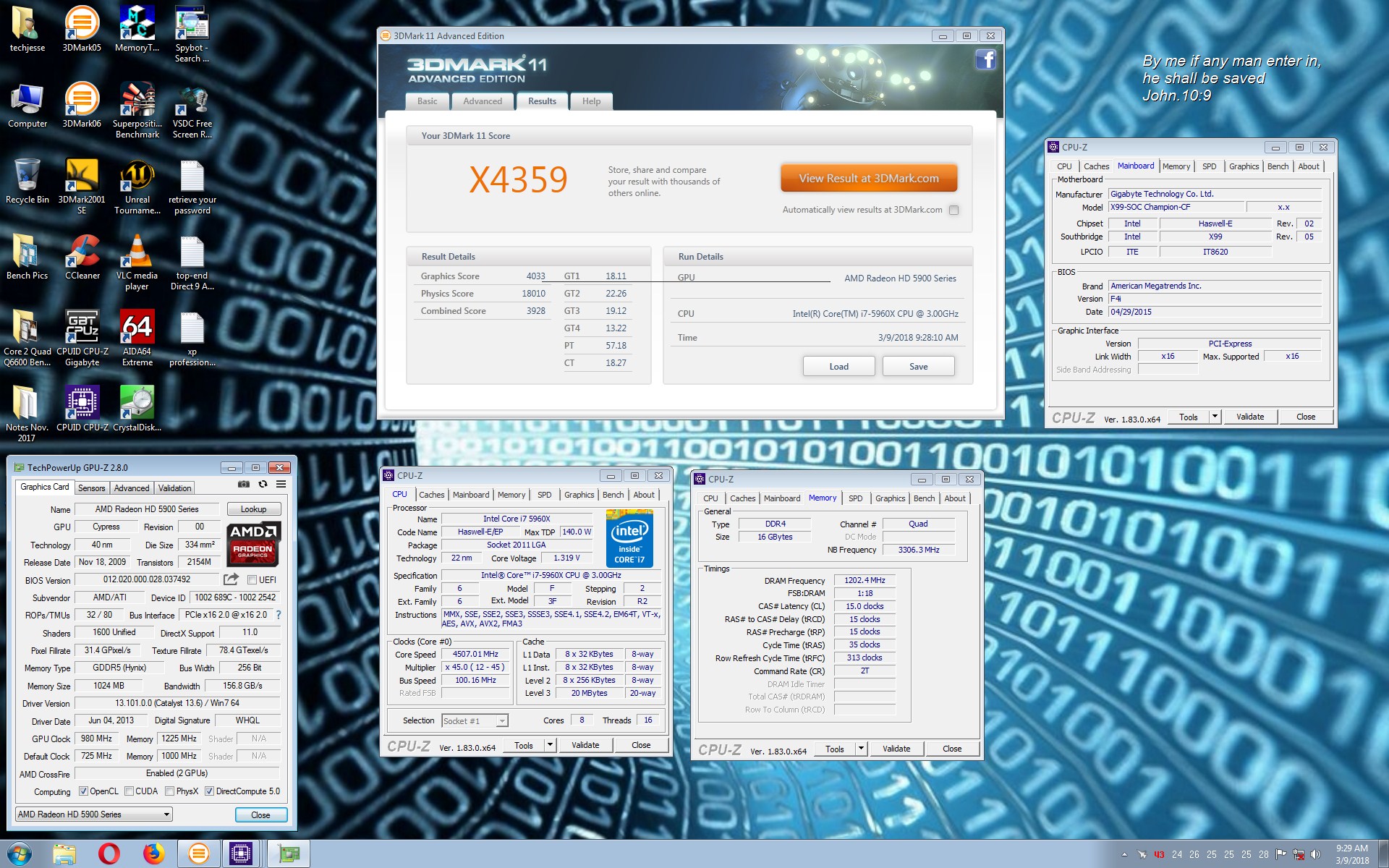
Task: Expand the Socket #1 selection dropdown
Action: [475, 720]
